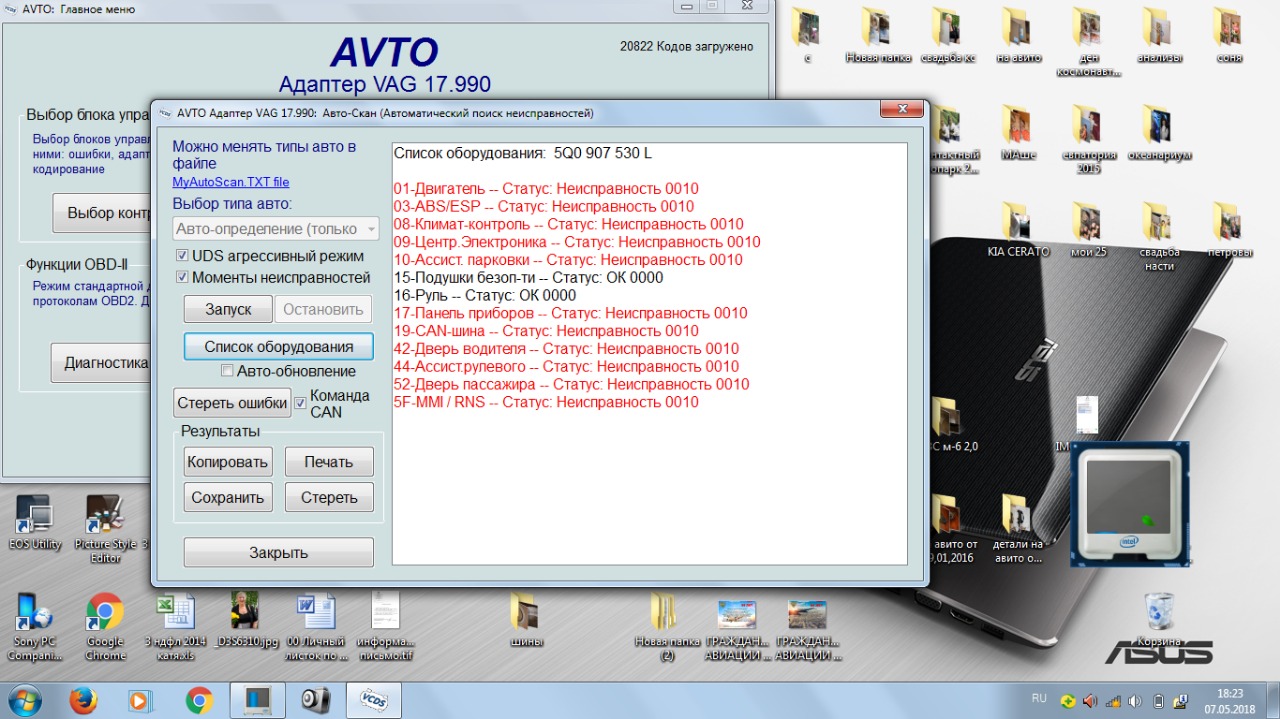1280x719 pixels.
Task: Click the Стереть ошибки button
Action: tap(232, 403)
